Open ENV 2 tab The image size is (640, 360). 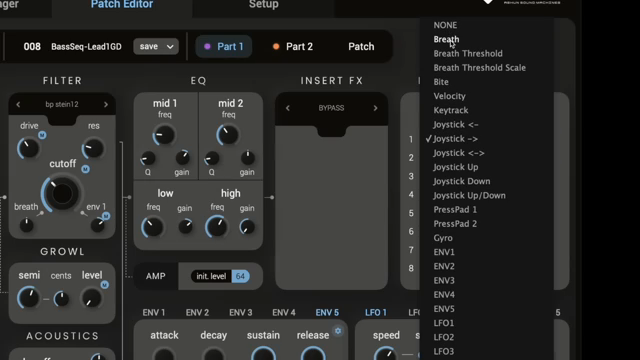(x=197, y=313)
